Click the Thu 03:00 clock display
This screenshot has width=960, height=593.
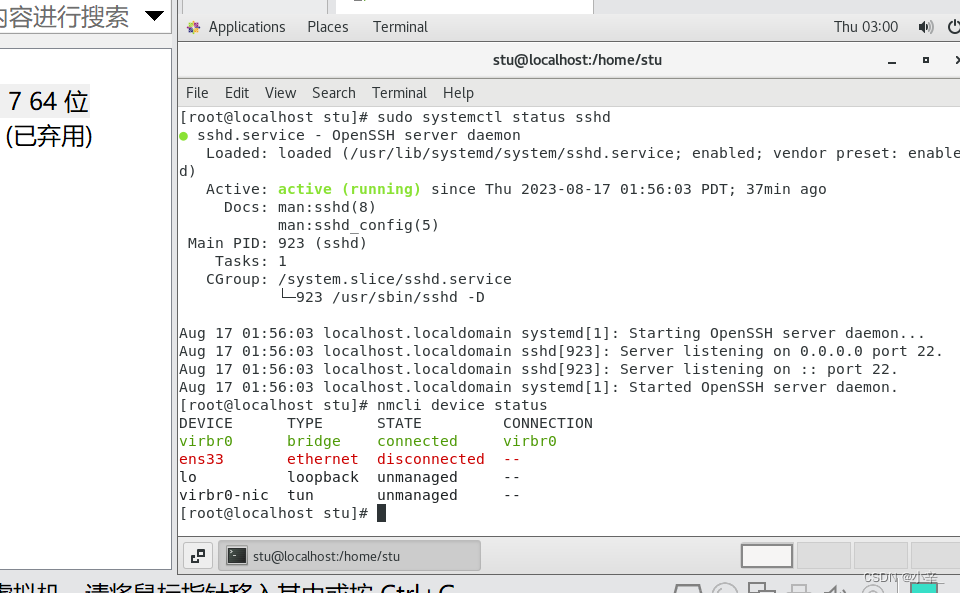coord(865,27)
